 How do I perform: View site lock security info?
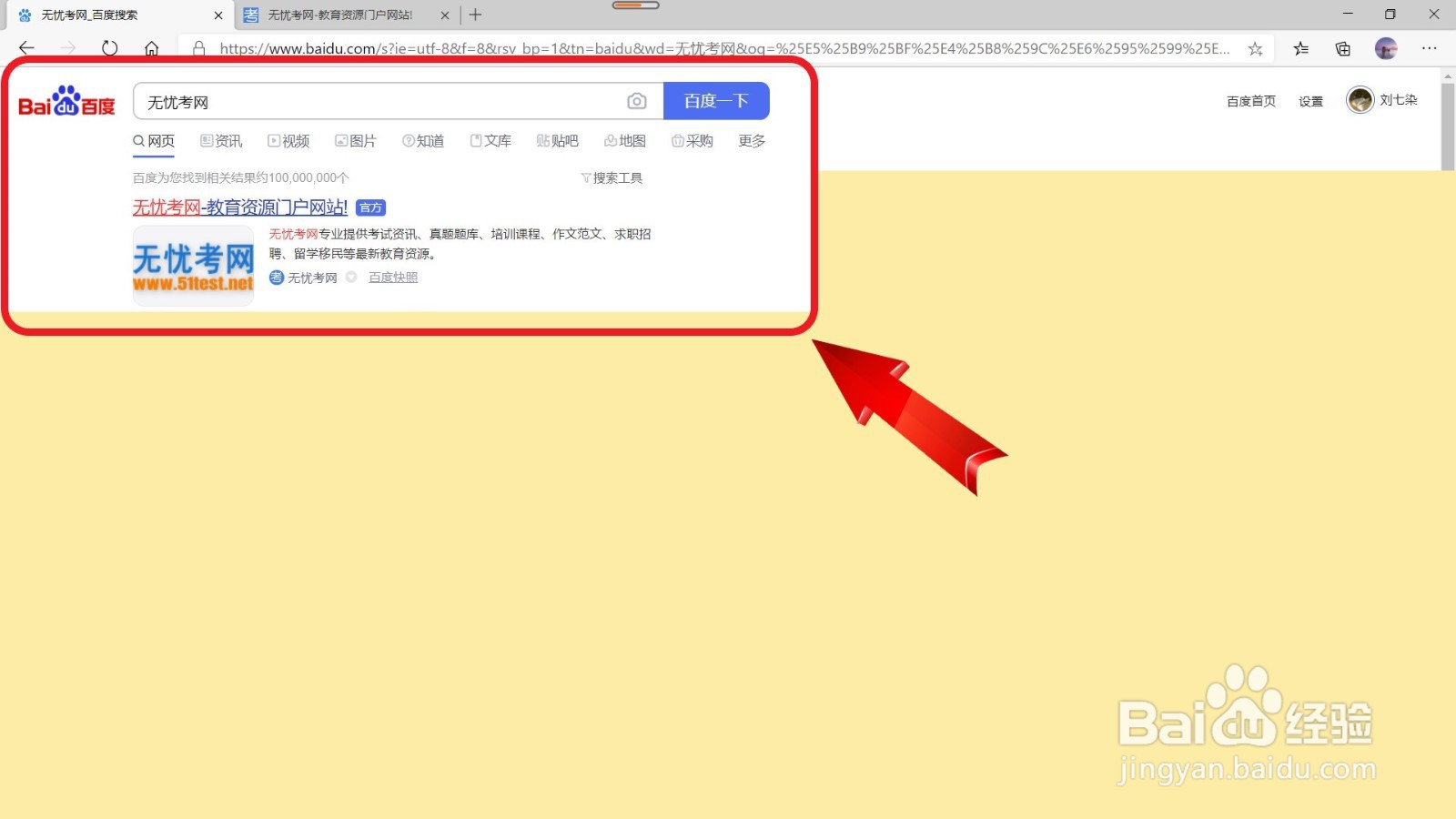[x=199, y=48]
